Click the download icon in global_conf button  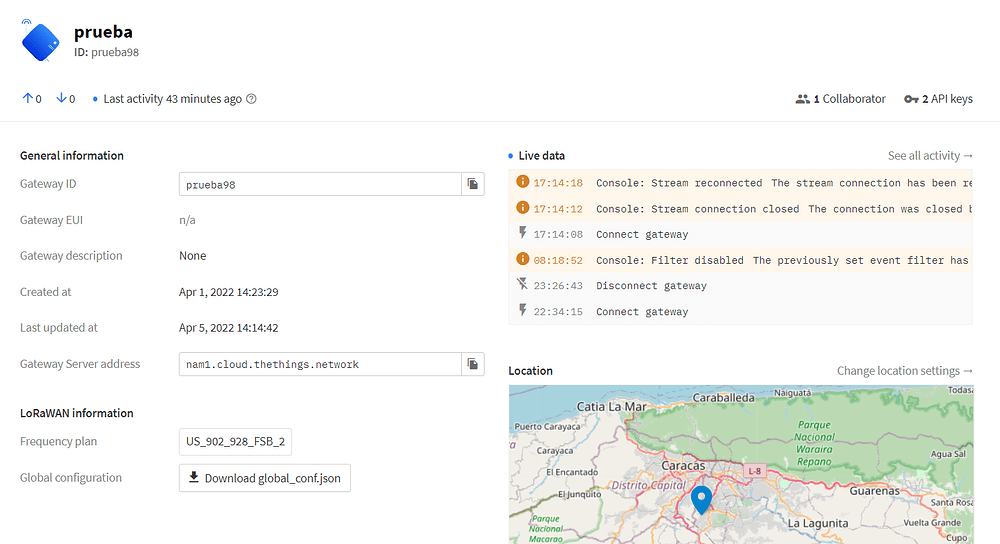point(194,477)
